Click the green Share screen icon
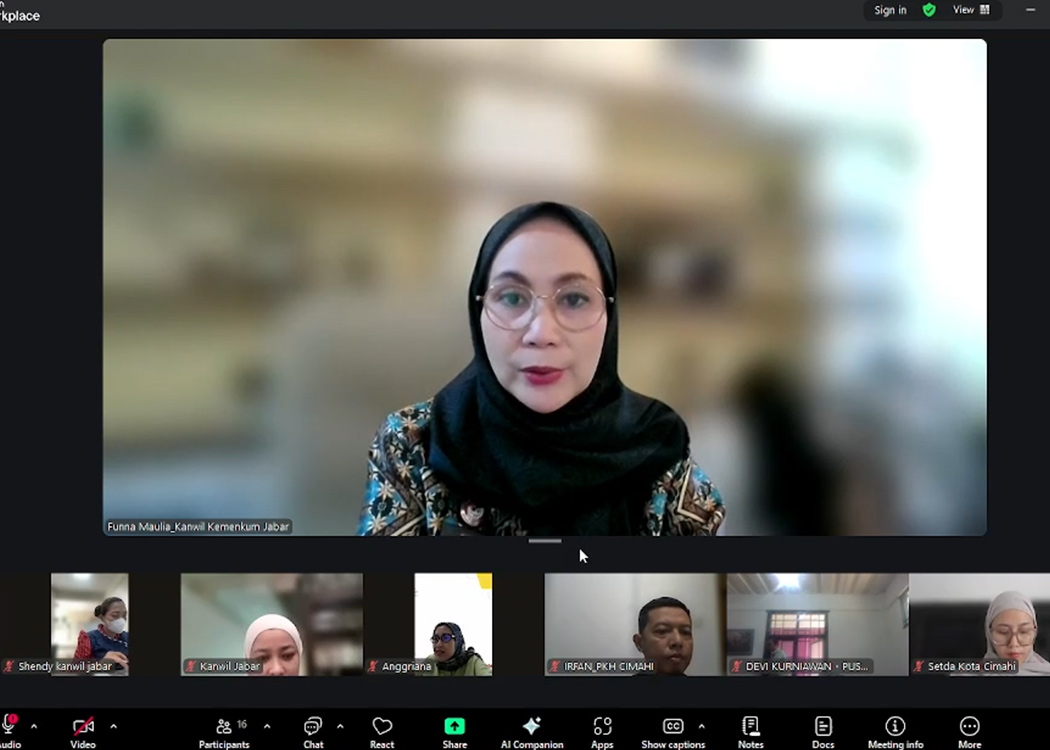 coord(455,727)
